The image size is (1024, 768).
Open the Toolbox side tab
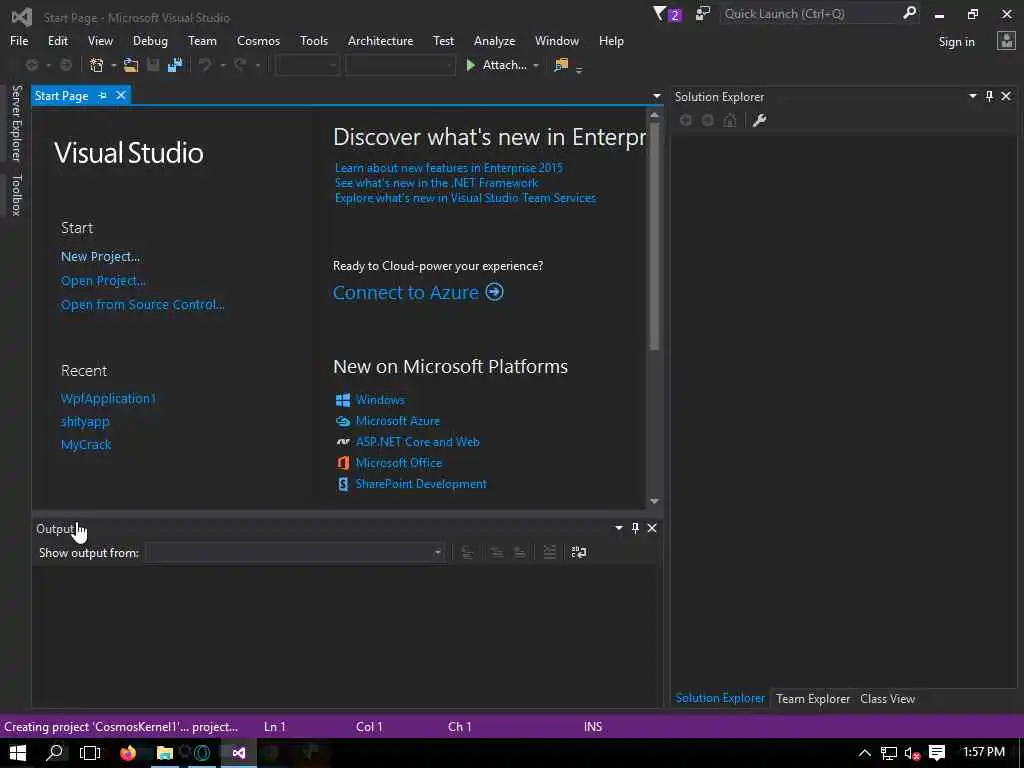(x=17, y=195)
